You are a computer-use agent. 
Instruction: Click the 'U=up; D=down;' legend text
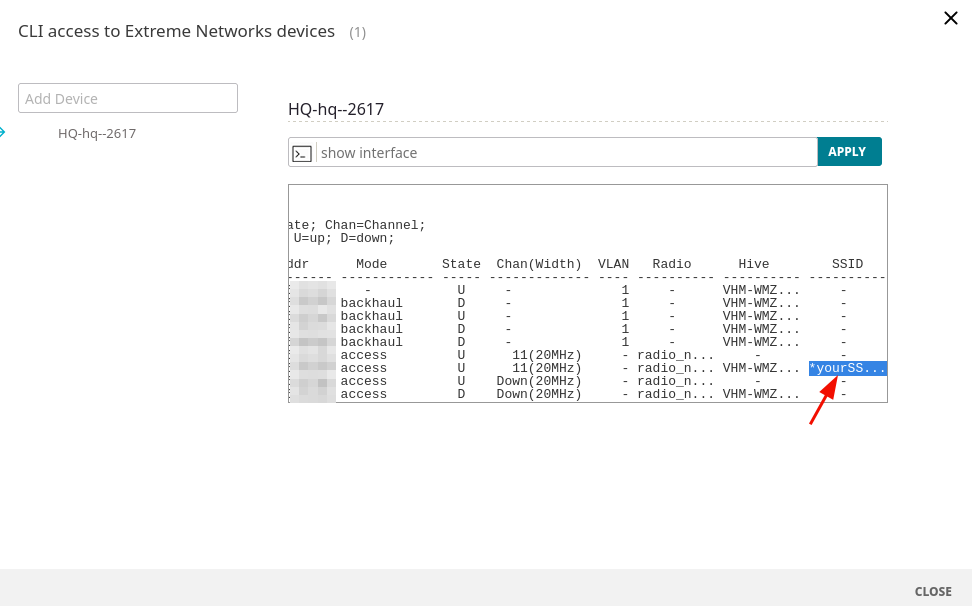(343, 238)
